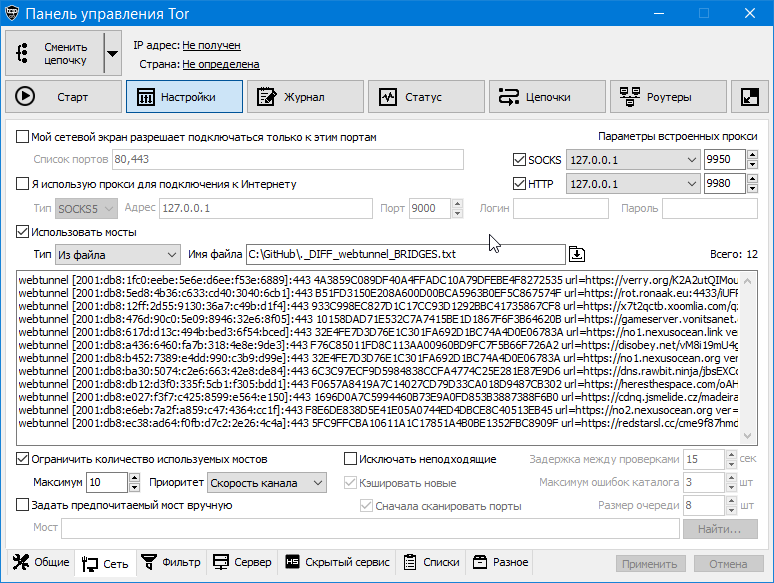Toggle proxy for Internet connection checkbox
This screenshot has width=774, height=583.
coord(22,184)
